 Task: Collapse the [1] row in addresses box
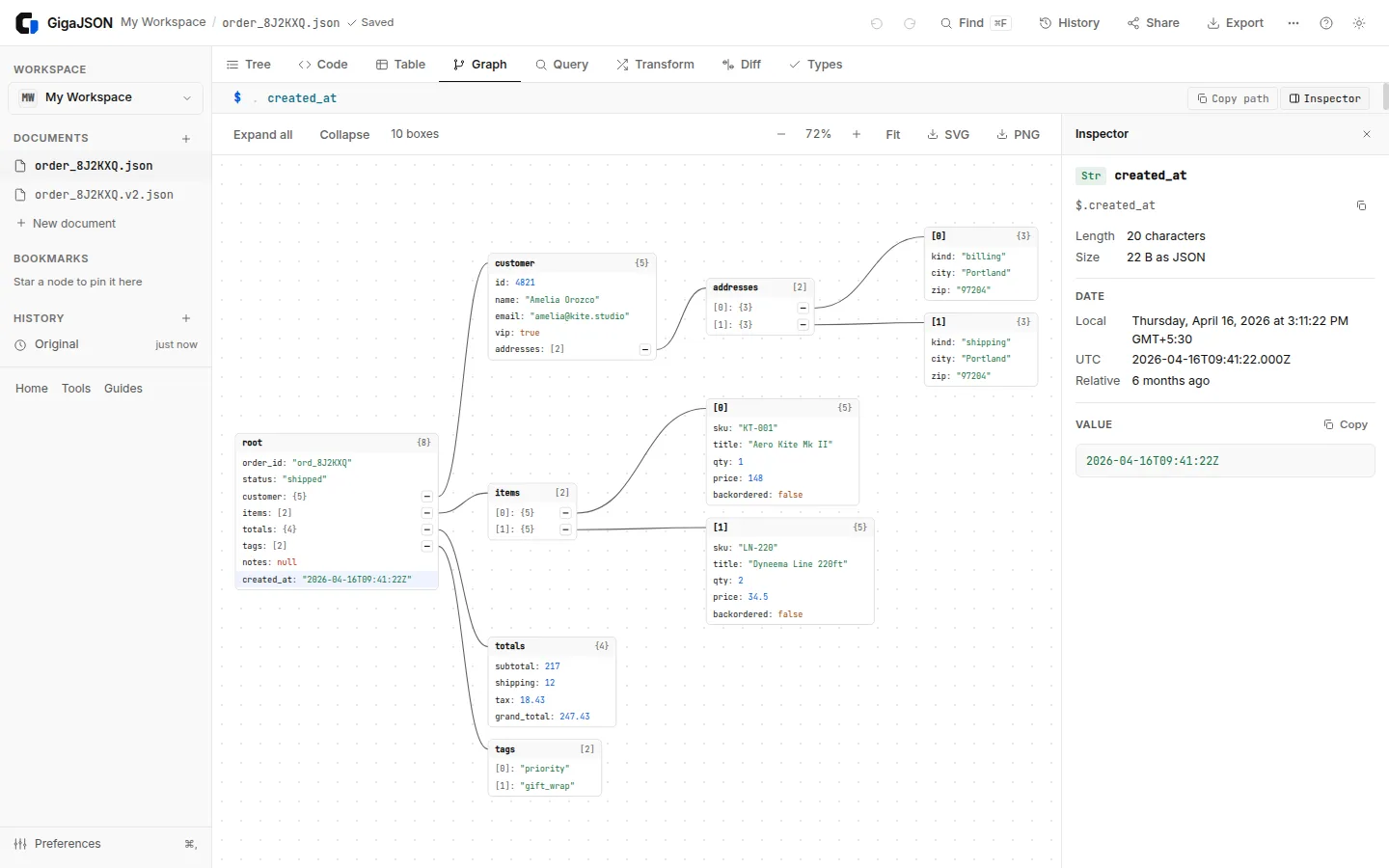click(803, 325)
